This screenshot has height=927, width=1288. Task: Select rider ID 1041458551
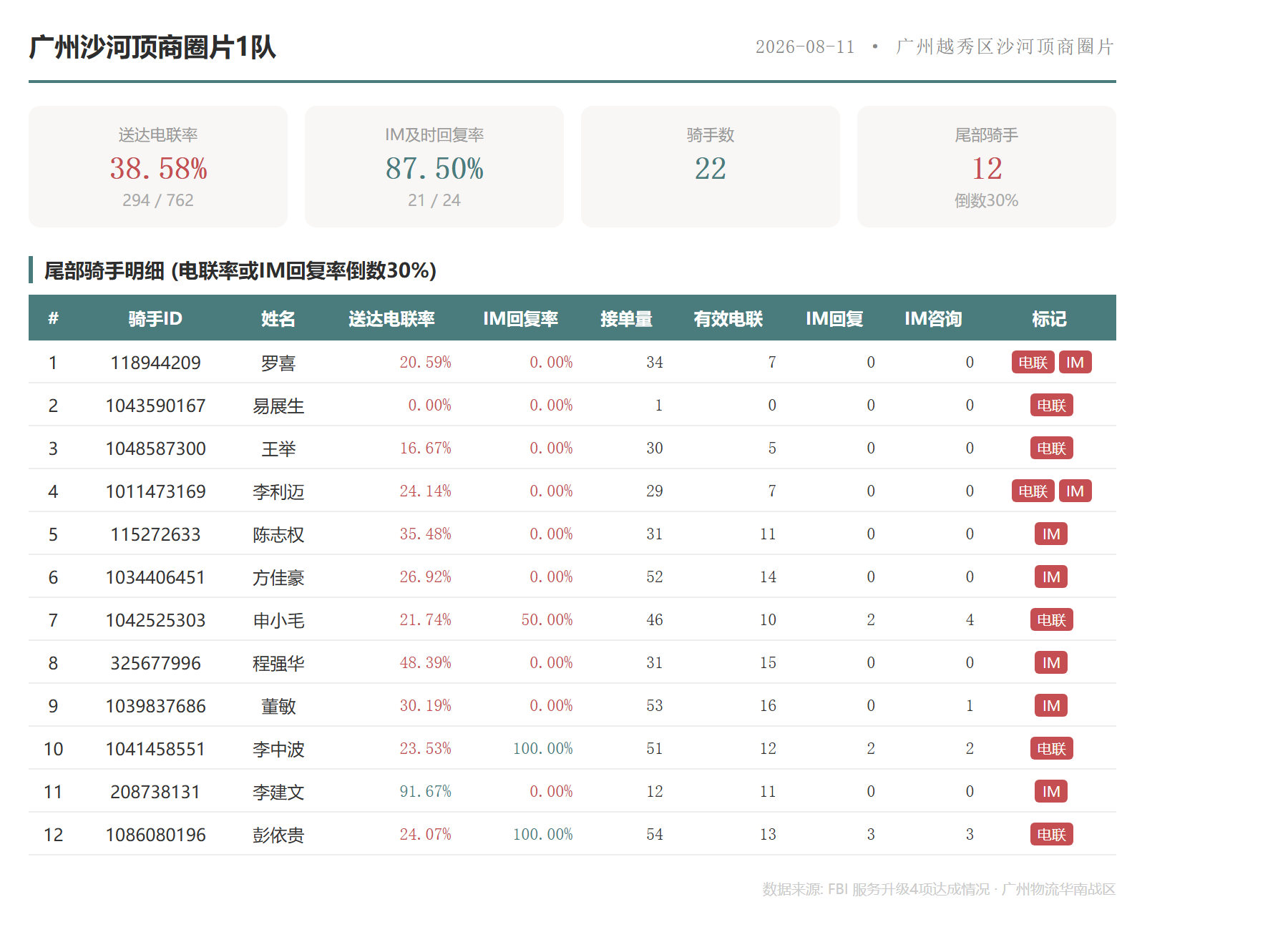point(155,749)
